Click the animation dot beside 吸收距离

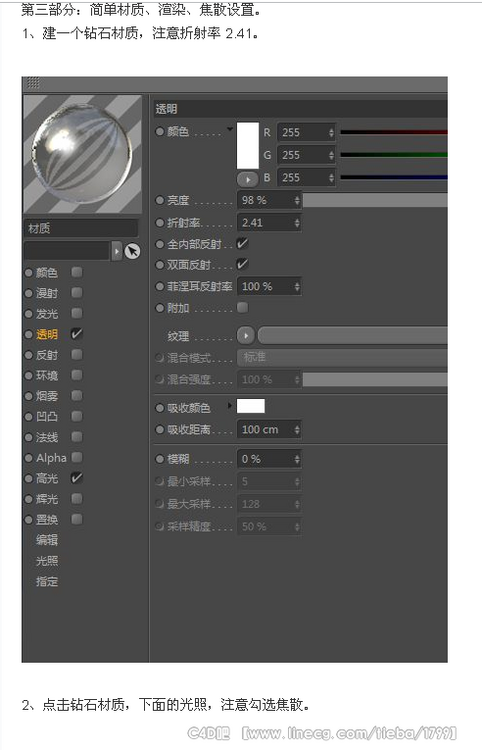pyautogui.click(x=160, y=430)
